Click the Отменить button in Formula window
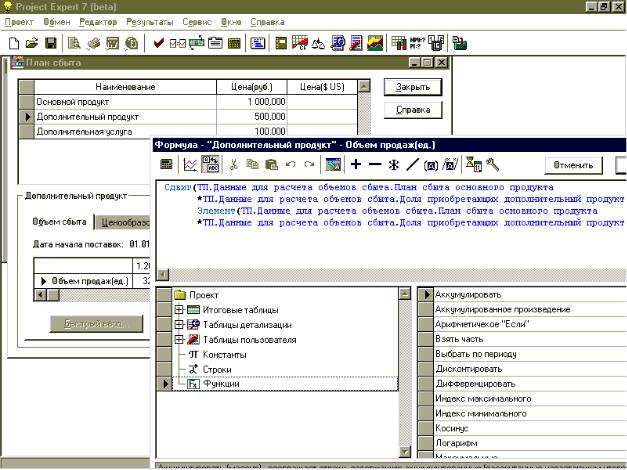This screenshot has height=470, width=627. click(573, 165)
